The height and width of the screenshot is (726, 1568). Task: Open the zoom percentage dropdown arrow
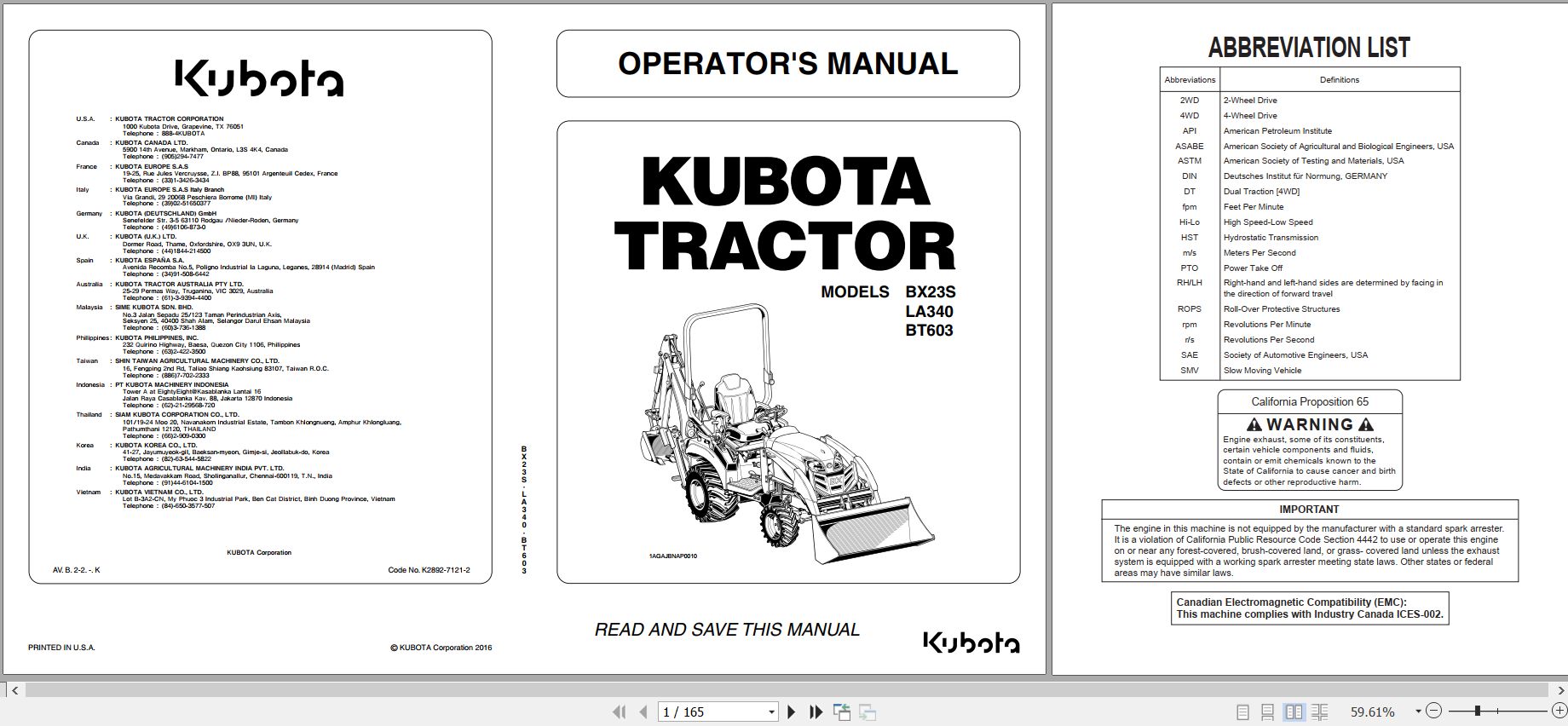point(1418,712)
